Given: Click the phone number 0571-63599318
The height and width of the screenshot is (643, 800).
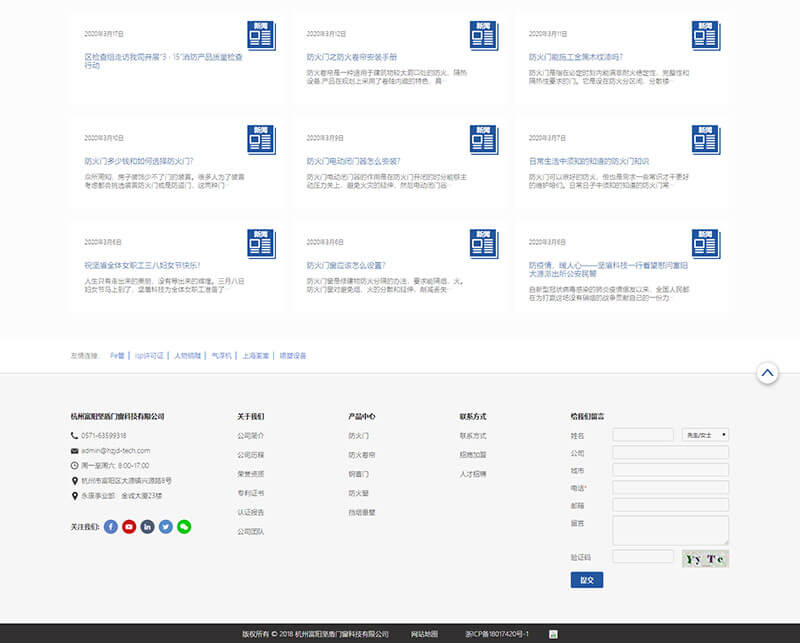Looking at the screenshot, I should [x=104, y=436].
